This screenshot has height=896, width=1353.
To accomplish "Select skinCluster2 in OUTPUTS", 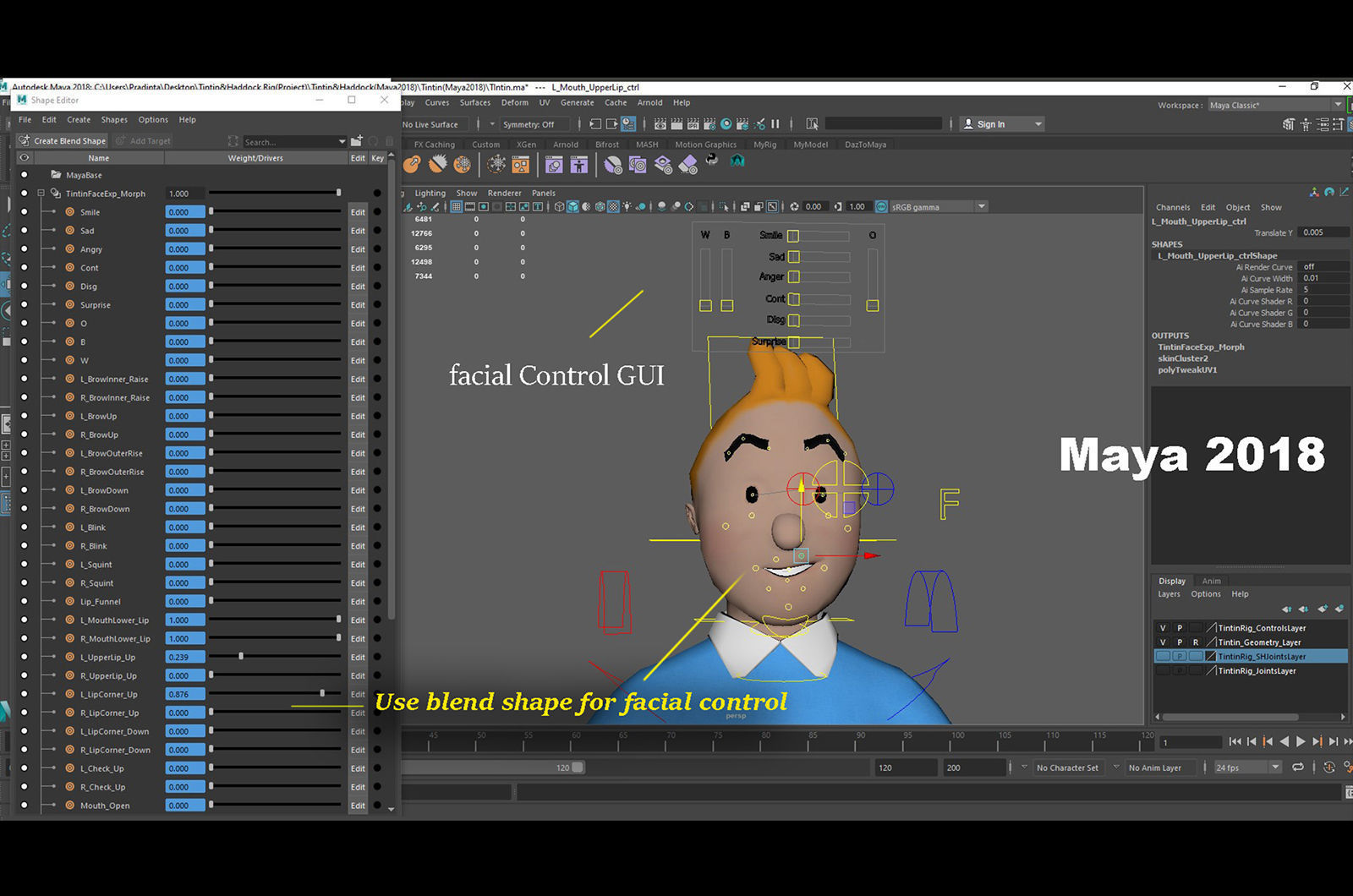I will pyautogui.click(x=1183, y=358).
